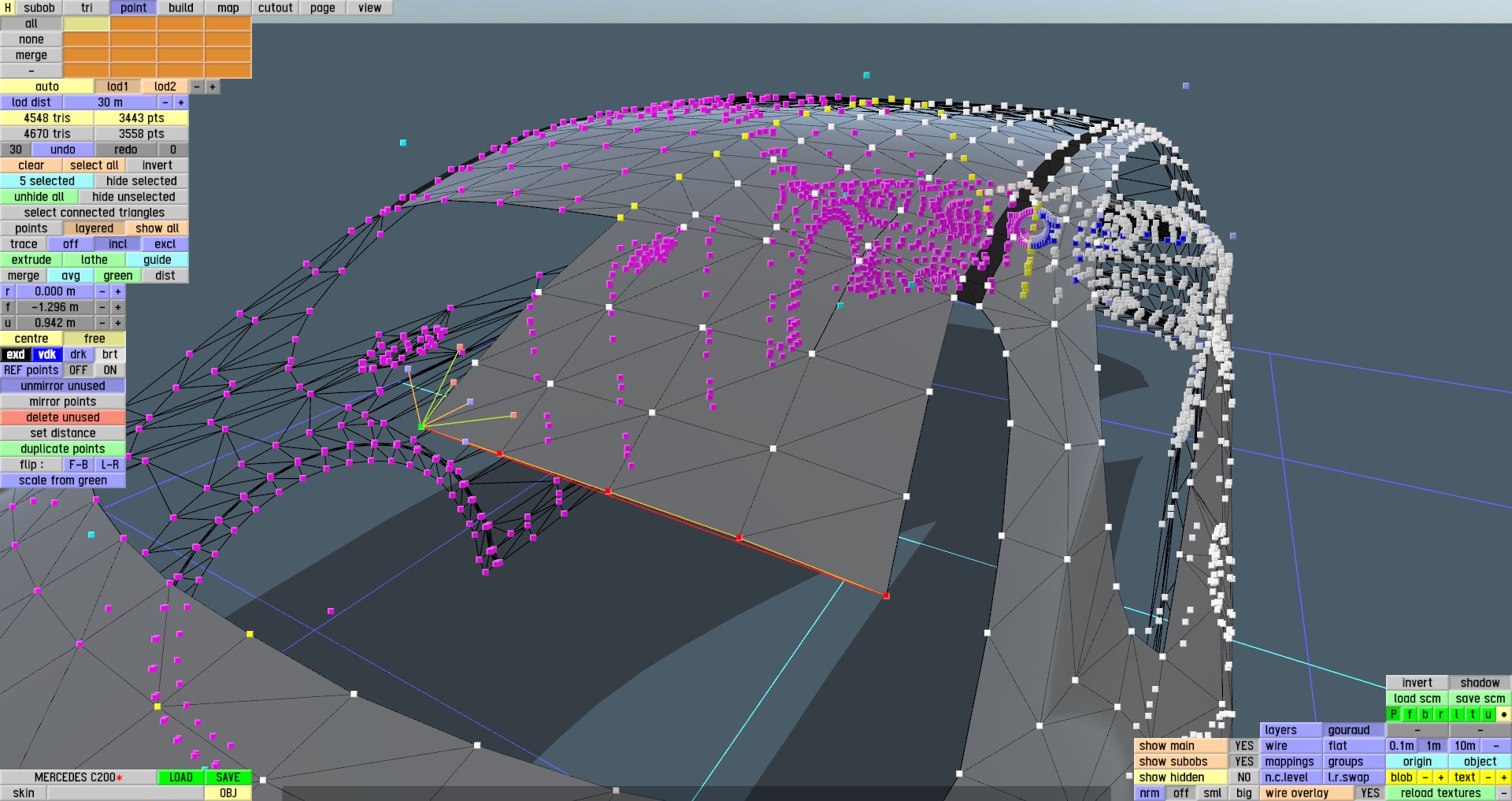
Task: Click the u offset value 0.942 m
Action: pyautogui.click(x=55, y=323)
